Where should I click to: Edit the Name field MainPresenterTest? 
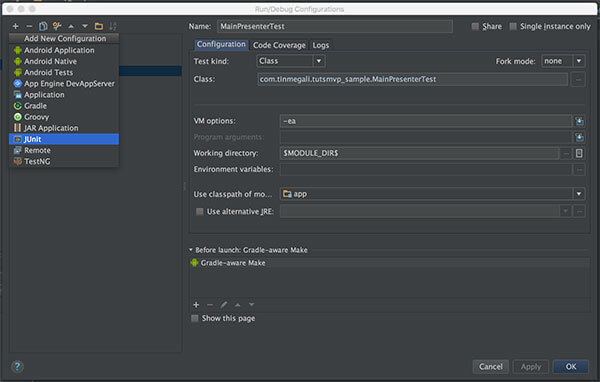tap(335, 26)
